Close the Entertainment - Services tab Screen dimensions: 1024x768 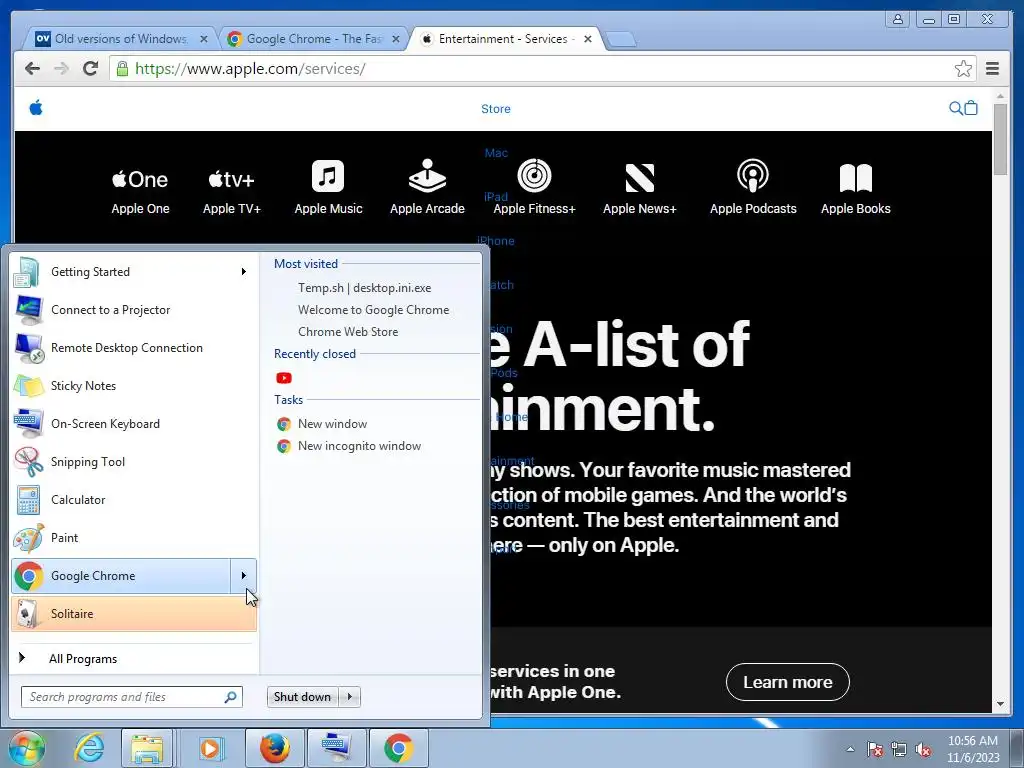[588, 39]
